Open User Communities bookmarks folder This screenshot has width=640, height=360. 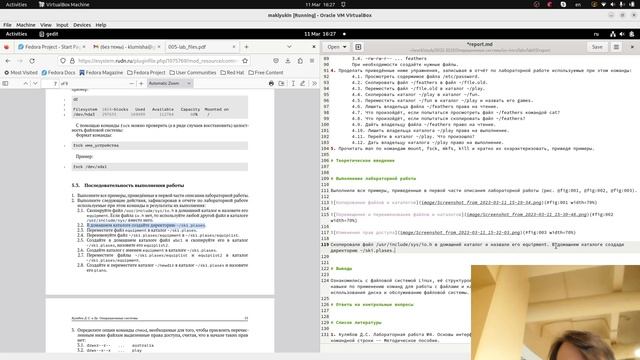coord(193,73)
